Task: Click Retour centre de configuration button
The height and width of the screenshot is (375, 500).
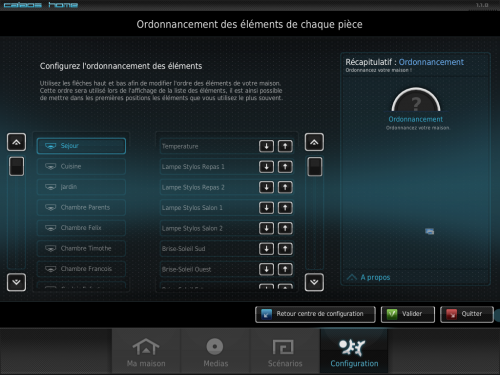Action: [315, 314]
